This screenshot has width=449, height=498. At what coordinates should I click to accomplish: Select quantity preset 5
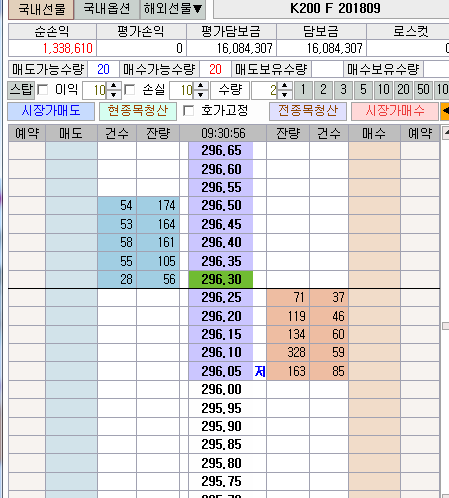pos(363,90)
